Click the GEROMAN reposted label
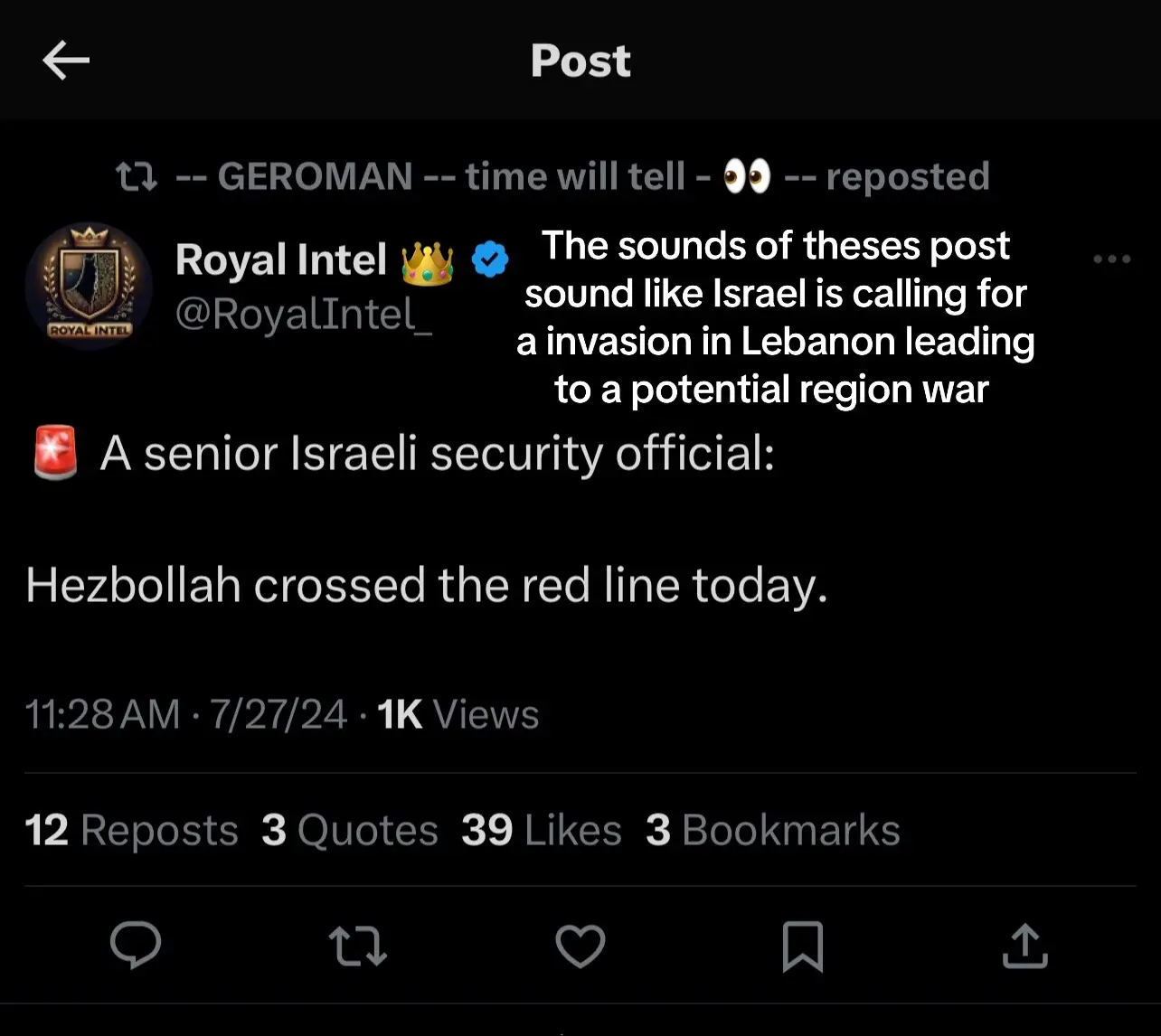1161x1036 pixels. [582, 176]
